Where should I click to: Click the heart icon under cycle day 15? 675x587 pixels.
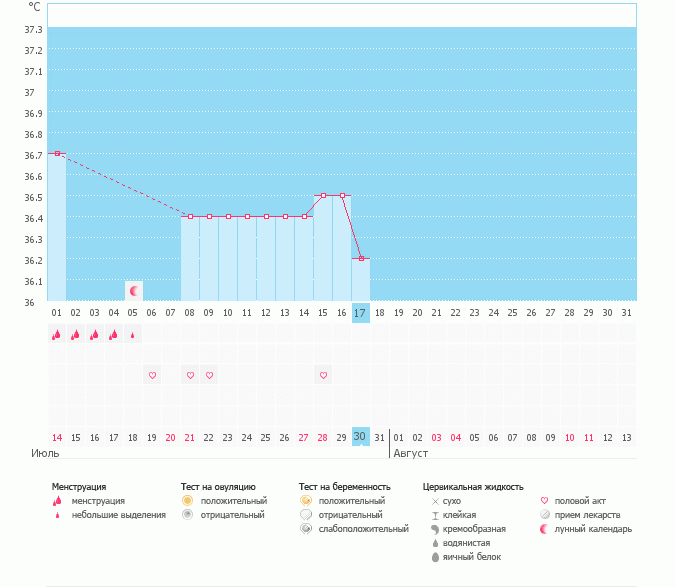tap(323, 375)
